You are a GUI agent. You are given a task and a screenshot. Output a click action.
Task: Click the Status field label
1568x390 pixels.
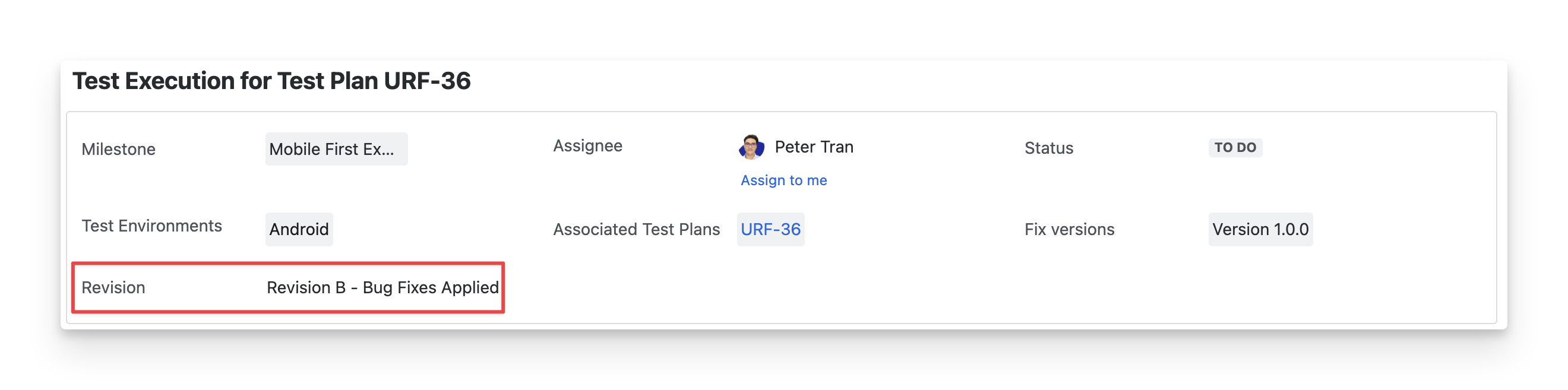pyautogui.click(x=1048, y=148)
